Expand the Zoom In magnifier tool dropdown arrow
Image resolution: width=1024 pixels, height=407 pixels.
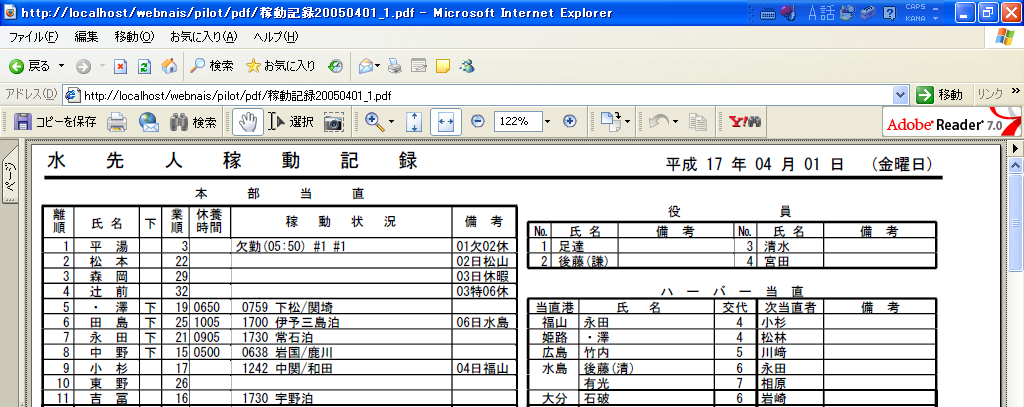click(392, 122)
